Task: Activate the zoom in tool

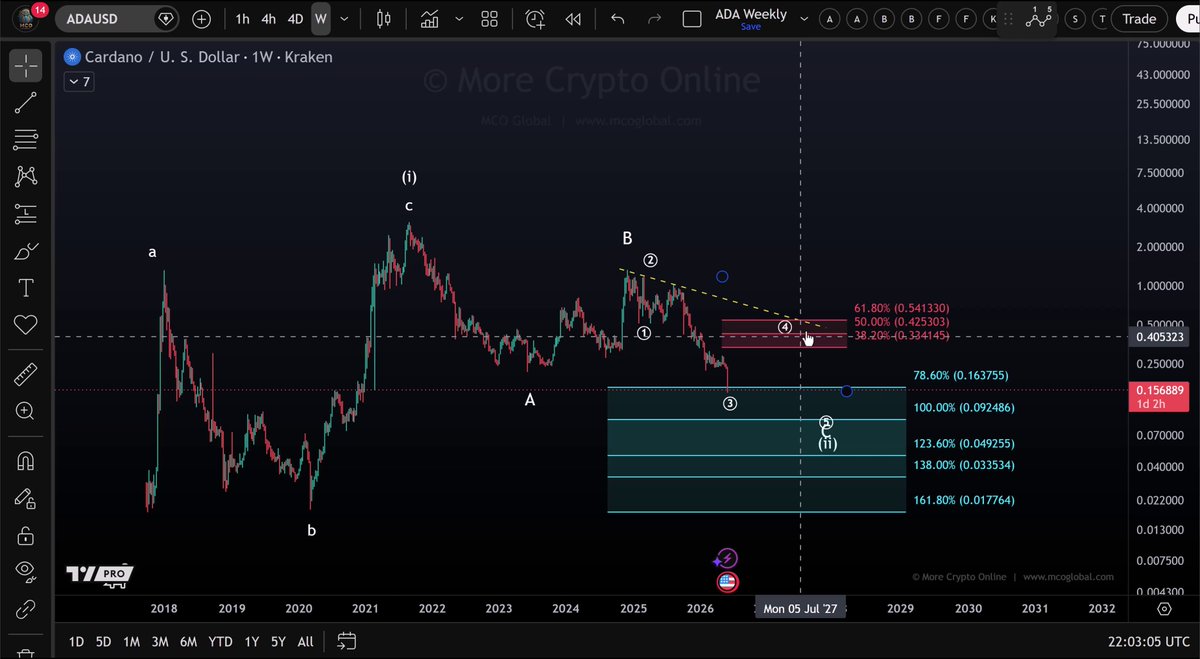Action: [25, 411]
